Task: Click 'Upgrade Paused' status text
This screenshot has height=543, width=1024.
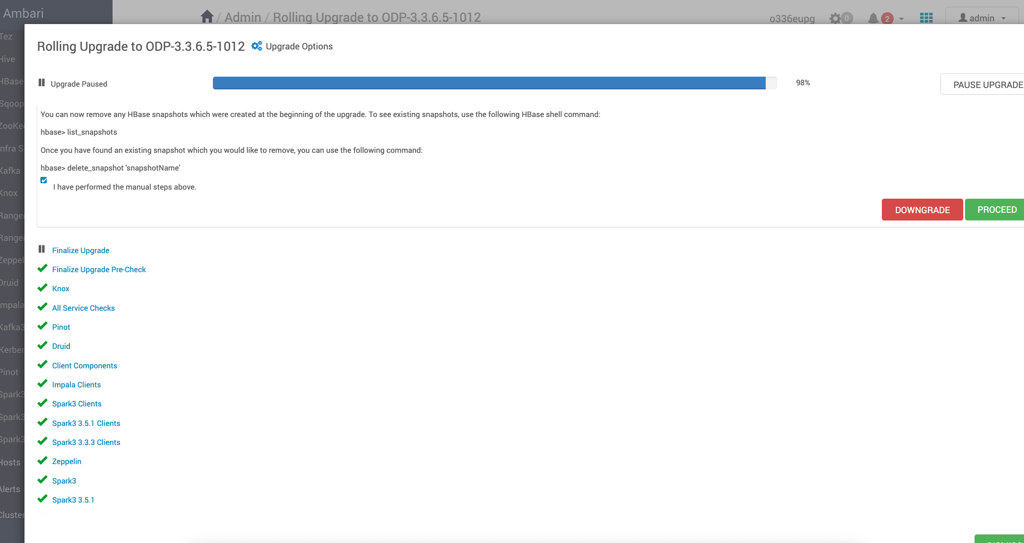Action: point(78,84)
